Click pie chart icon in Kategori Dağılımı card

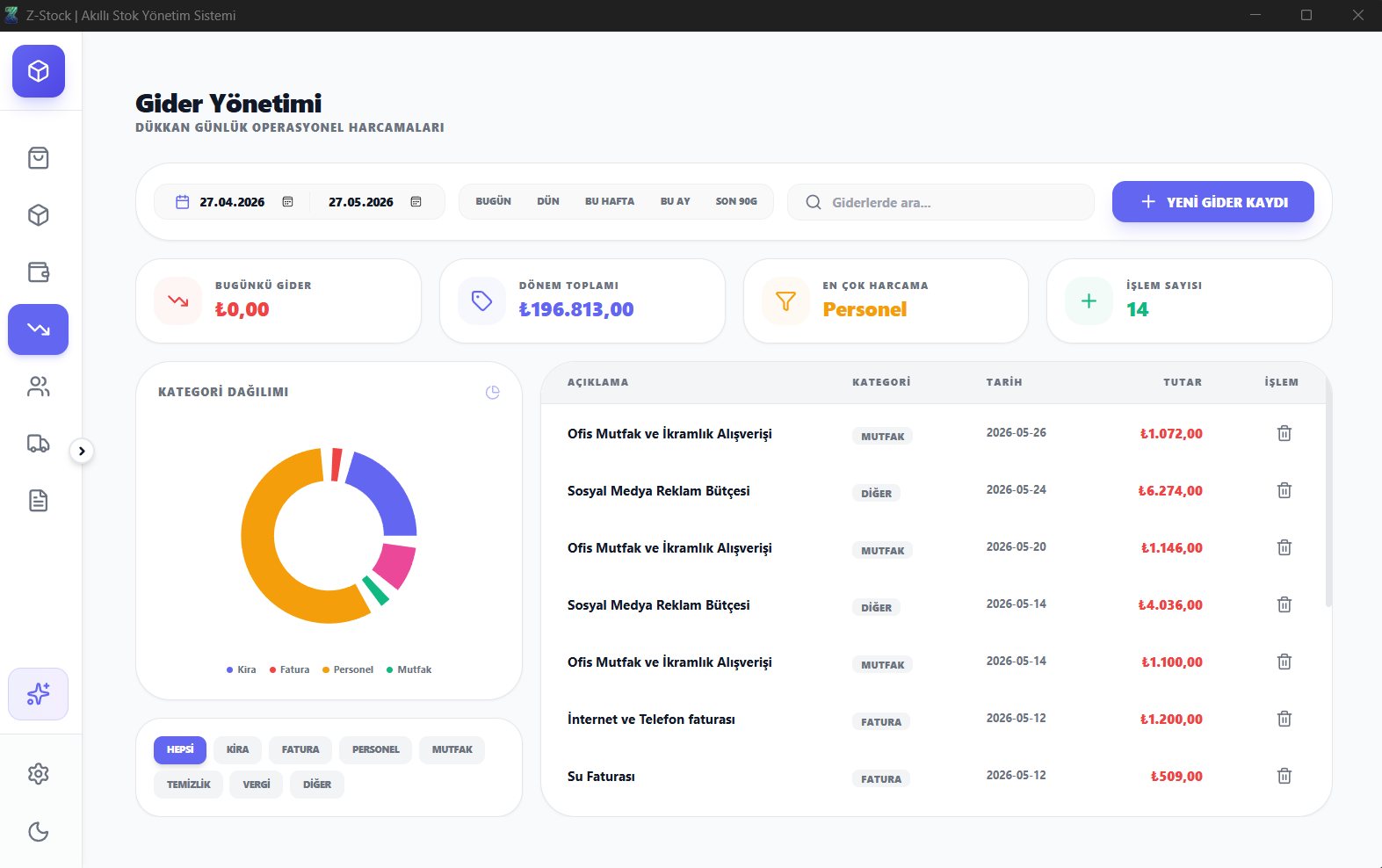click(x=493, y=393)
